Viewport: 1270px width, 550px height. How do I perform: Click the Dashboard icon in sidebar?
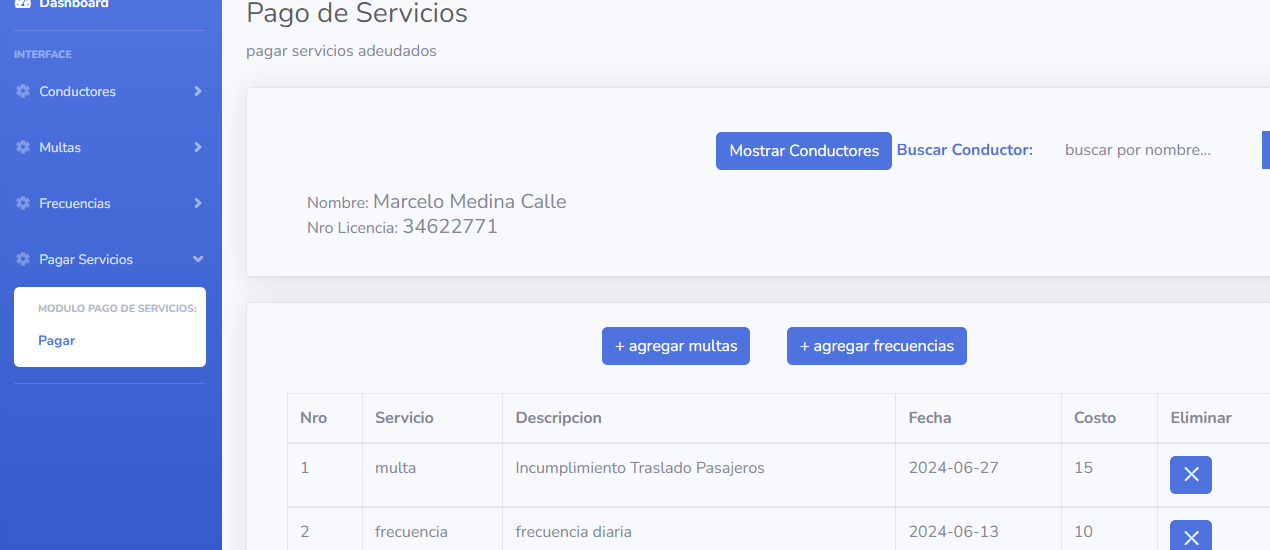tap(23, 4)
